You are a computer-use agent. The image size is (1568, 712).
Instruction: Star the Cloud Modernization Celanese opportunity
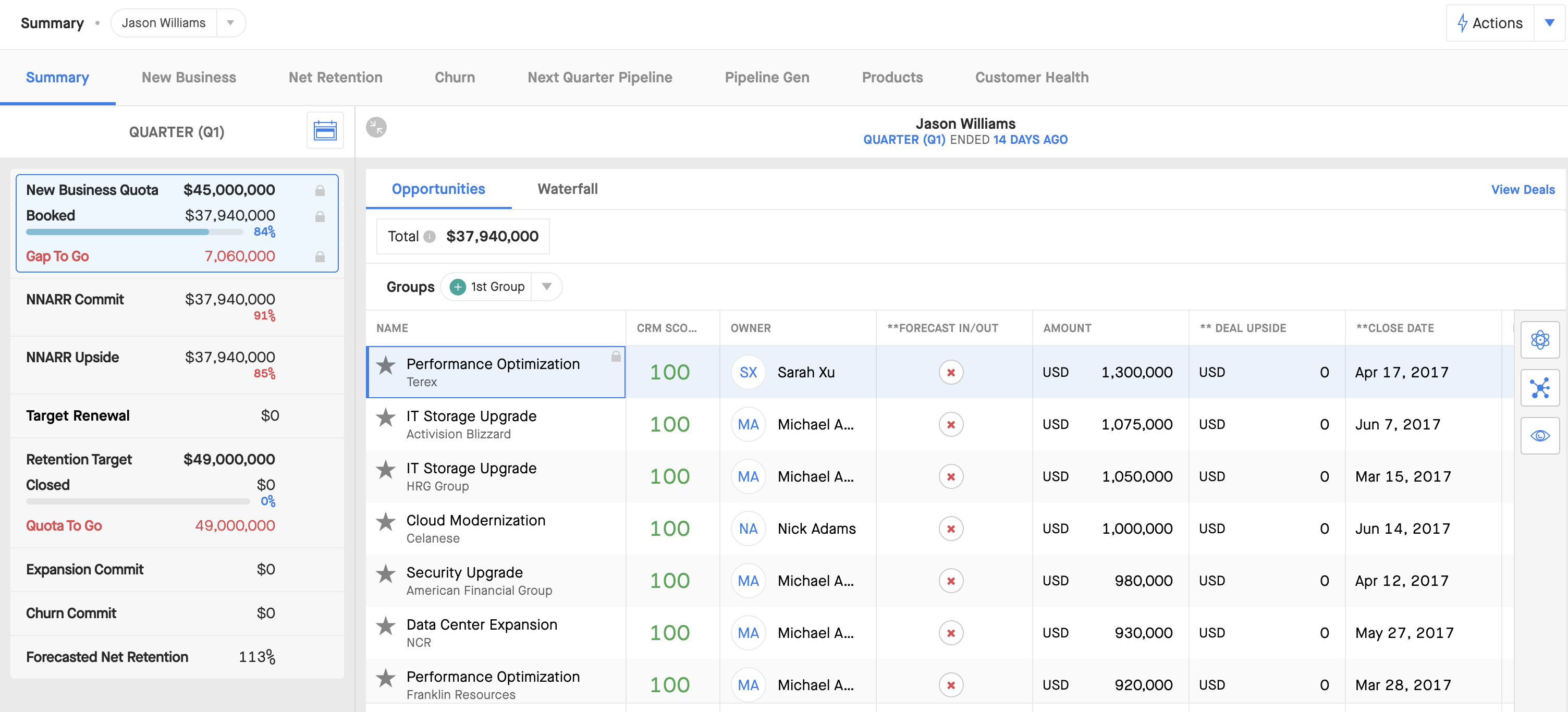click(385, 522)
